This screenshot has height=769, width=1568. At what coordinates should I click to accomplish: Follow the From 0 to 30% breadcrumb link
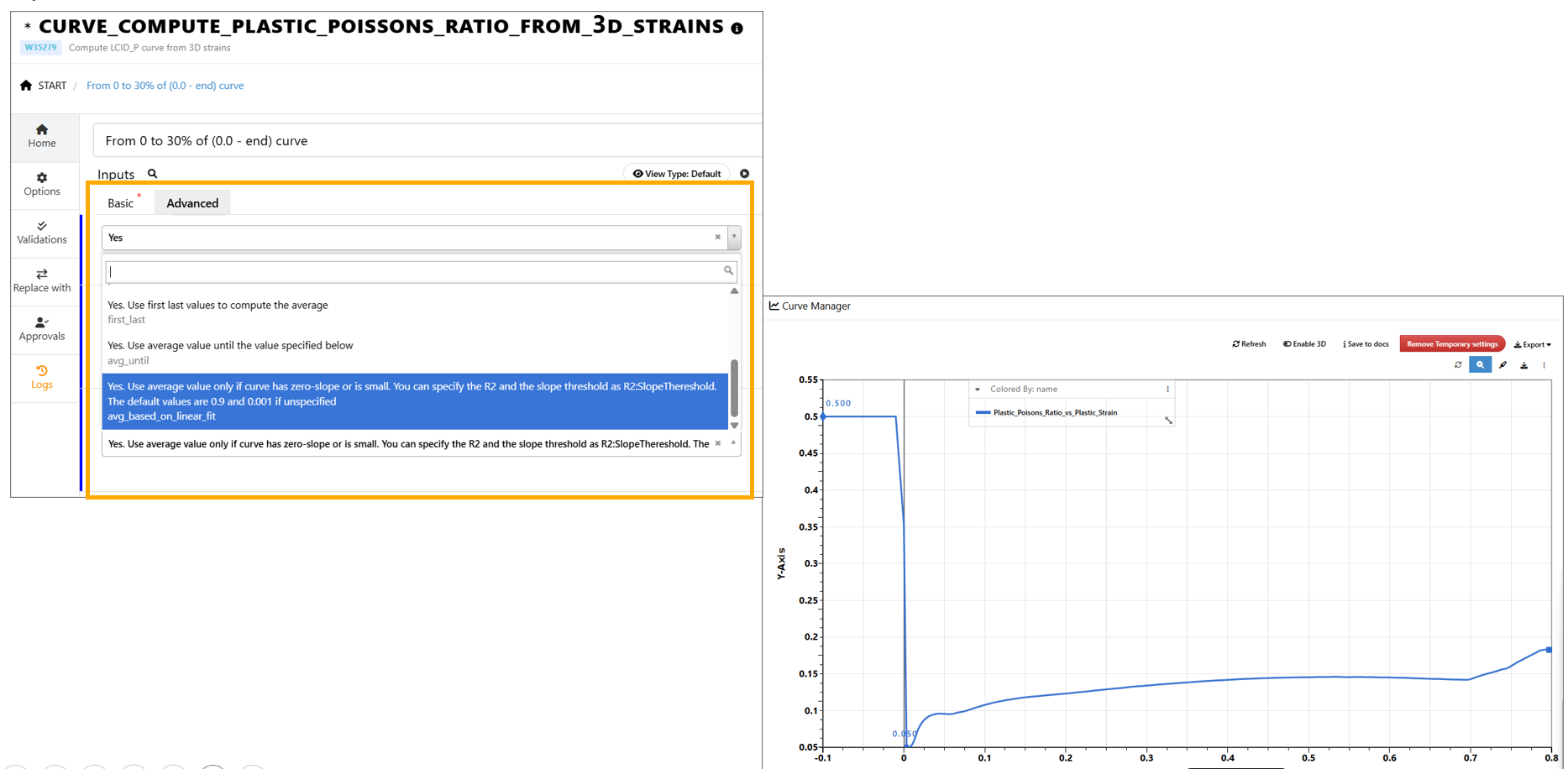[x=165, y=86]
